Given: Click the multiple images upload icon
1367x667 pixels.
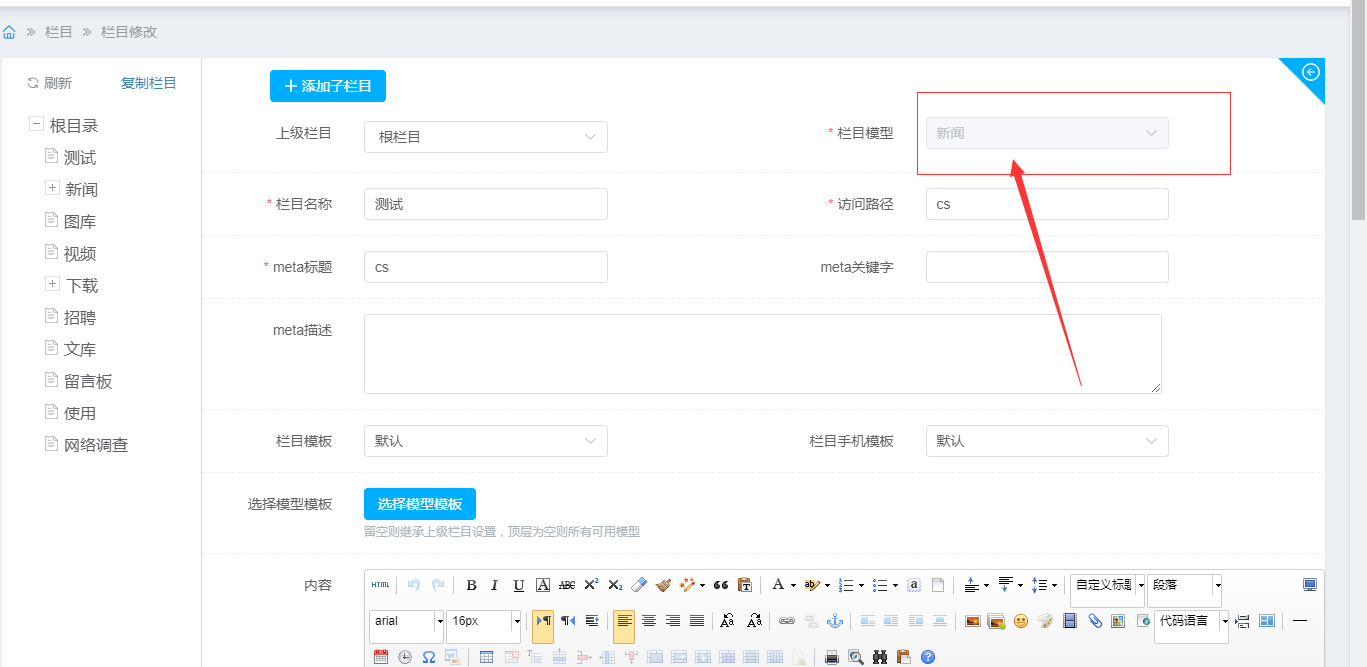Looking at the screenshot, I should click(996, 621).
